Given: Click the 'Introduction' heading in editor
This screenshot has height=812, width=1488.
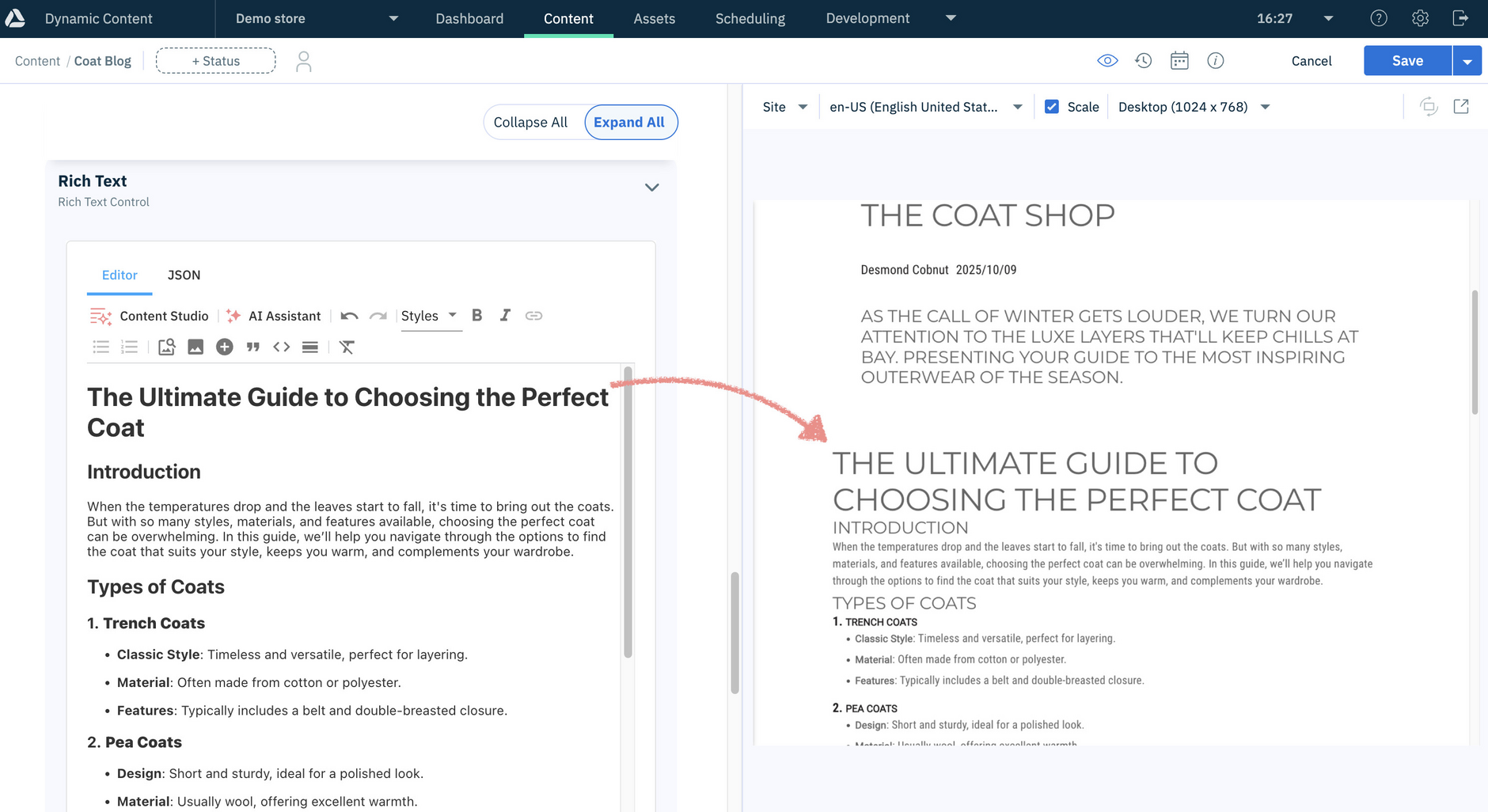Looking at the screenshot, I should point(144,472).
